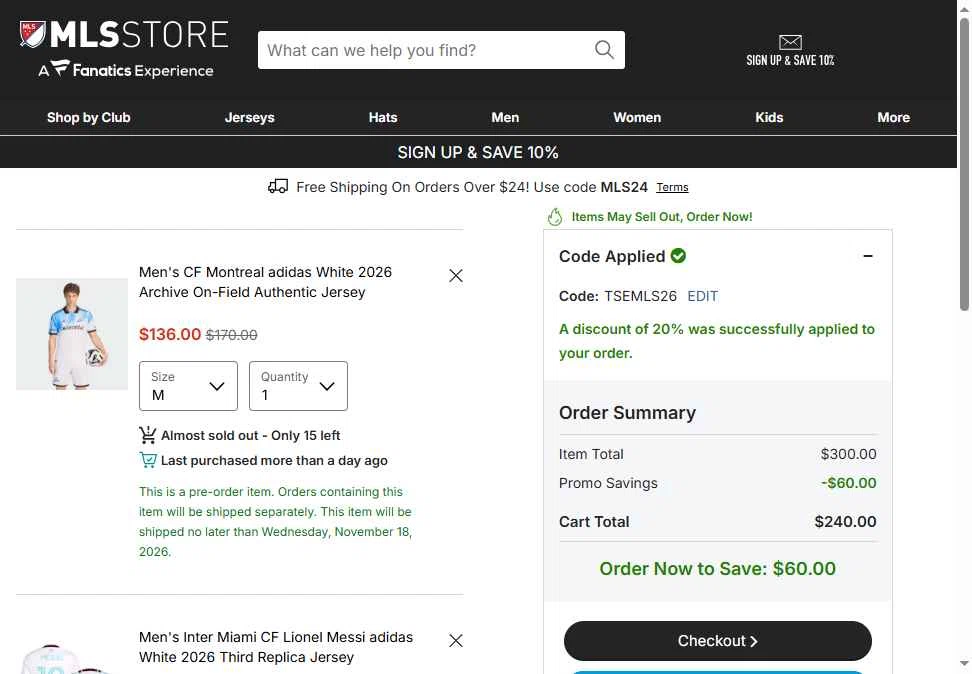Focus the product search field
This screenshot has width=972, height=674.
(425, 50)
